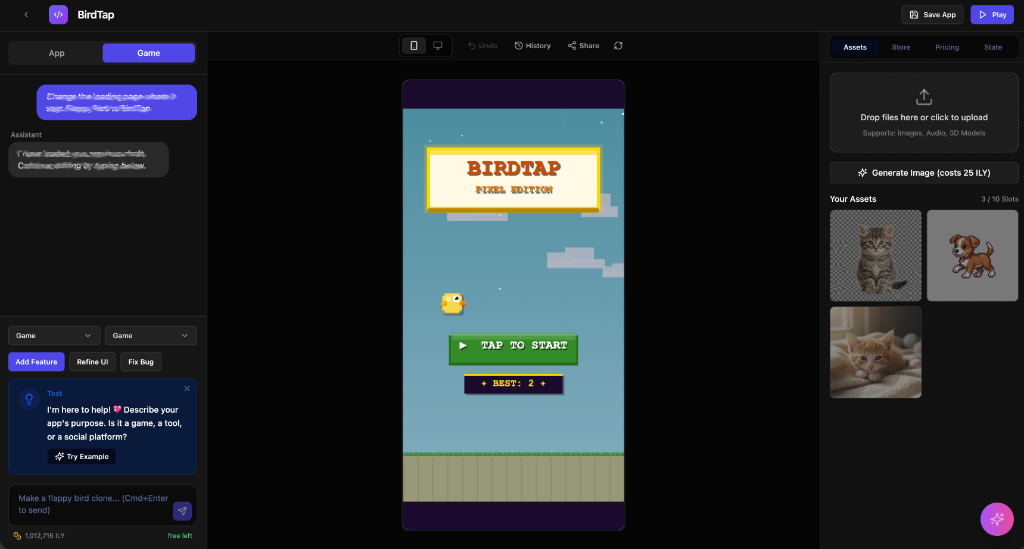Click the BEST: 2 score badge
Image resolution: width=1024 pixels, height=549 pixels.
513,384
